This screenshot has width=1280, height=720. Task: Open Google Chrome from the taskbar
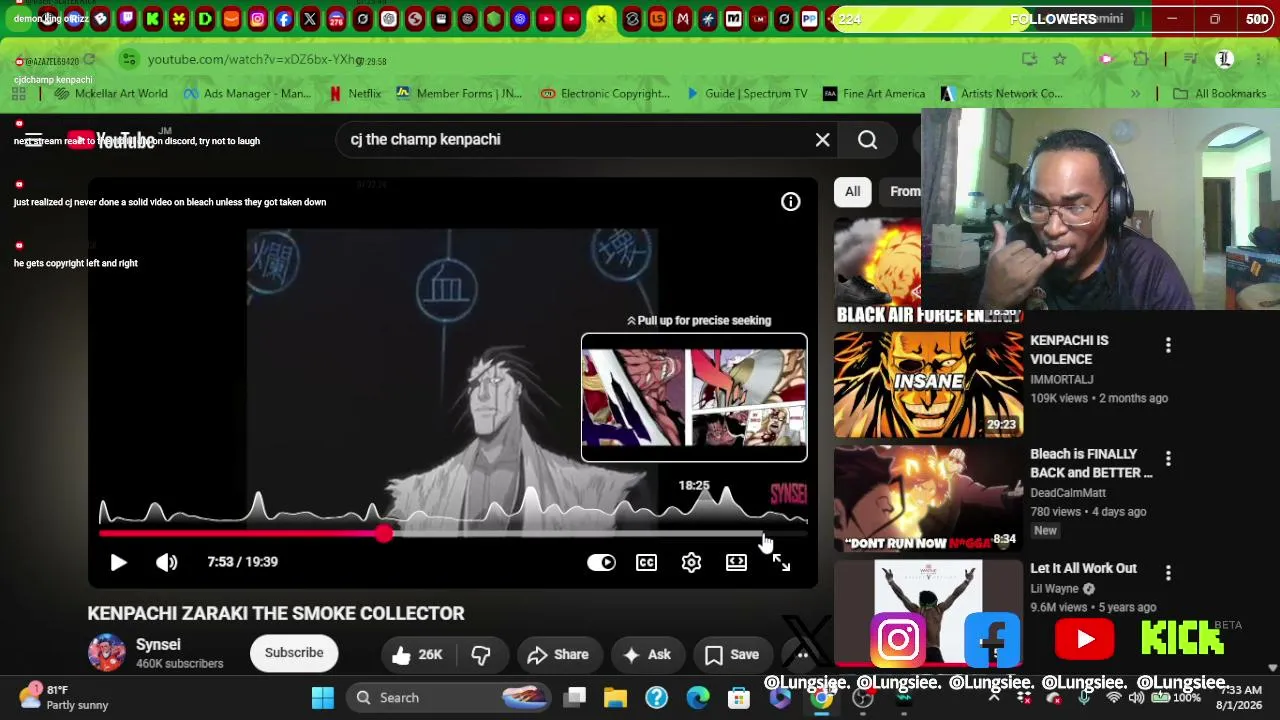pyautogui.click(x=820, y=698)
